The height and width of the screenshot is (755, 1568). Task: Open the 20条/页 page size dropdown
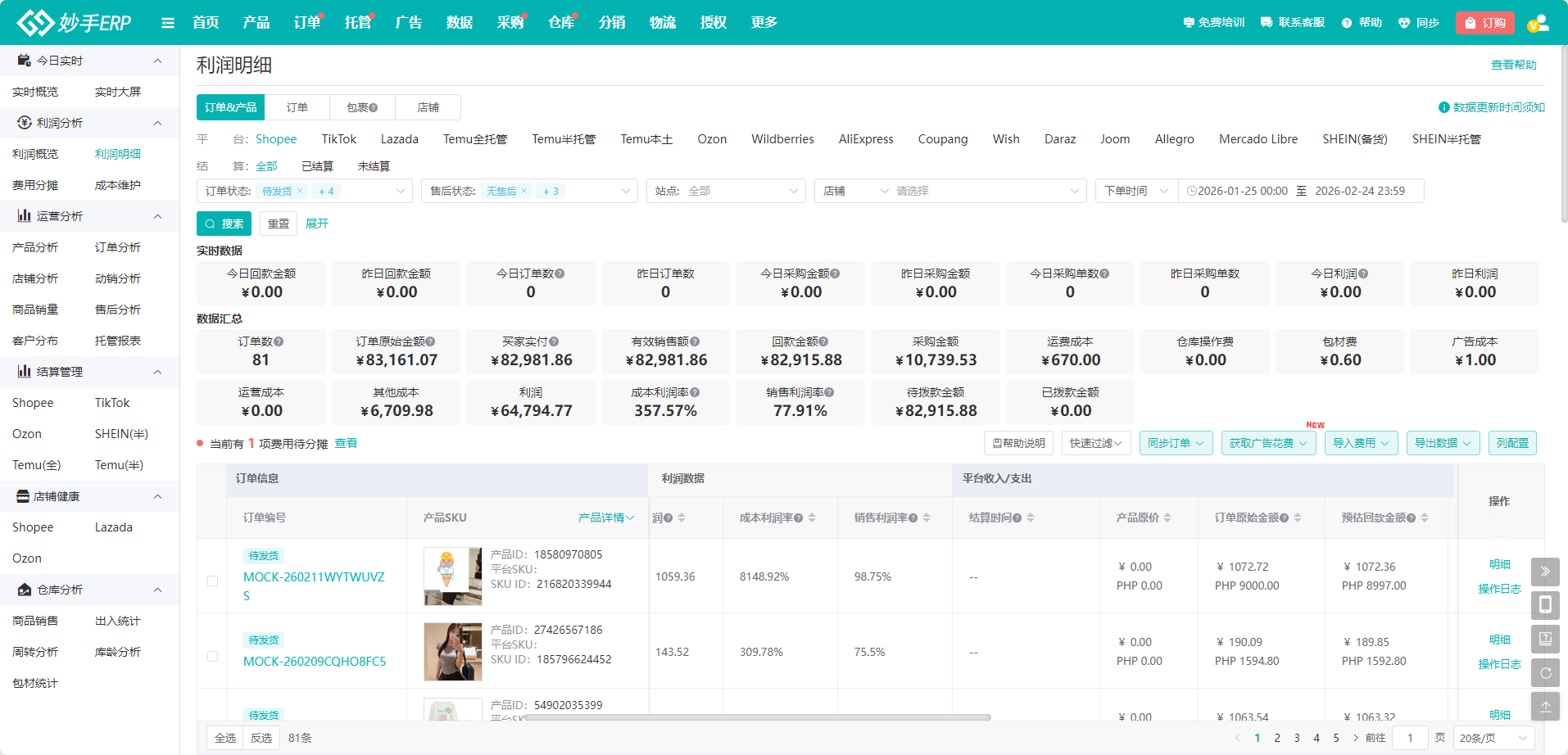click(x=1493, y=738)
